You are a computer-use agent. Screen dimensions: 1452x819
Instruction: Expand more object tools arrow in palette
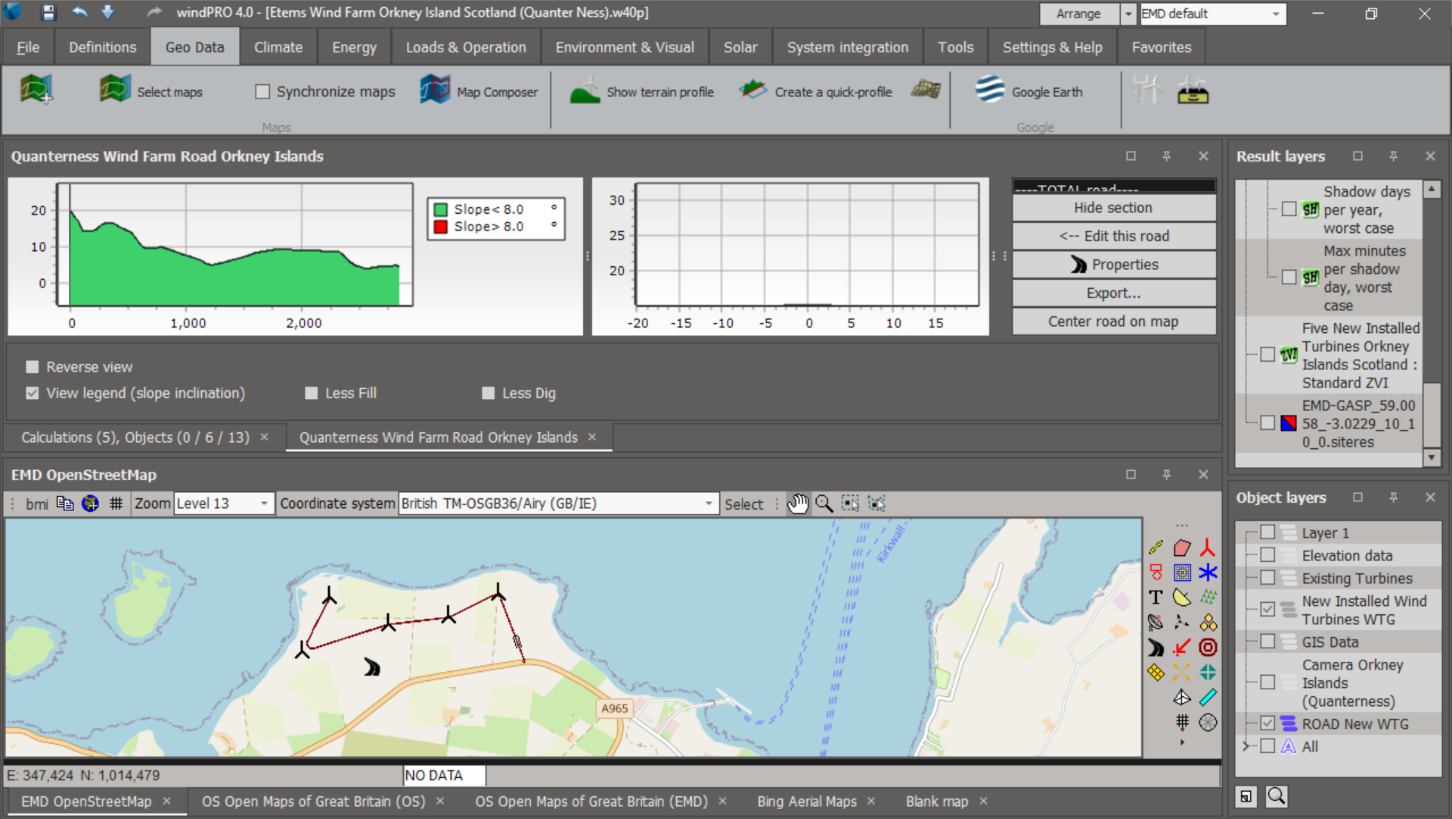coord(1182,742)
